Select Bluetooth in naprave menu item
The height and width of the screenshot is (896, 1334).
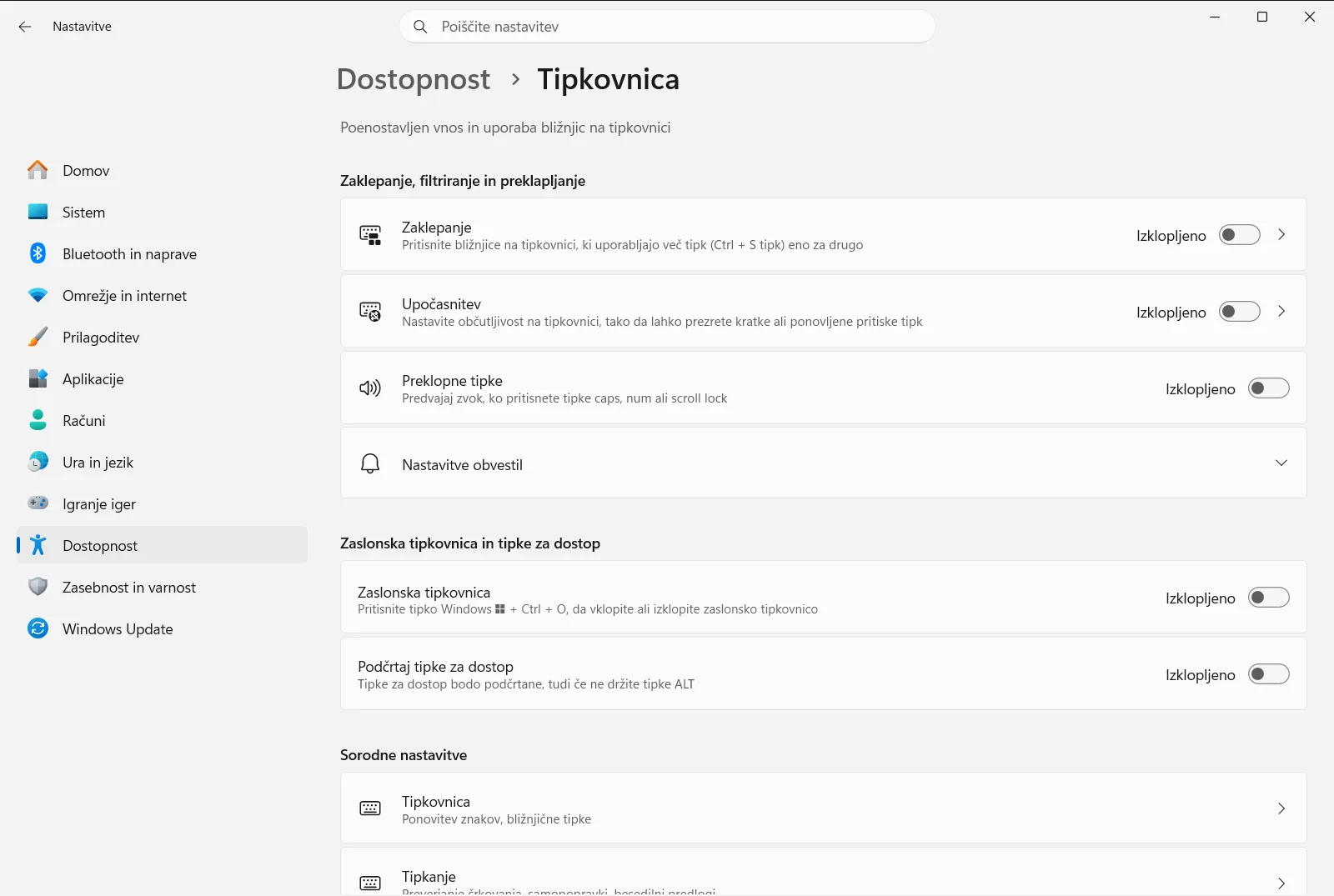tap(162, 254)
